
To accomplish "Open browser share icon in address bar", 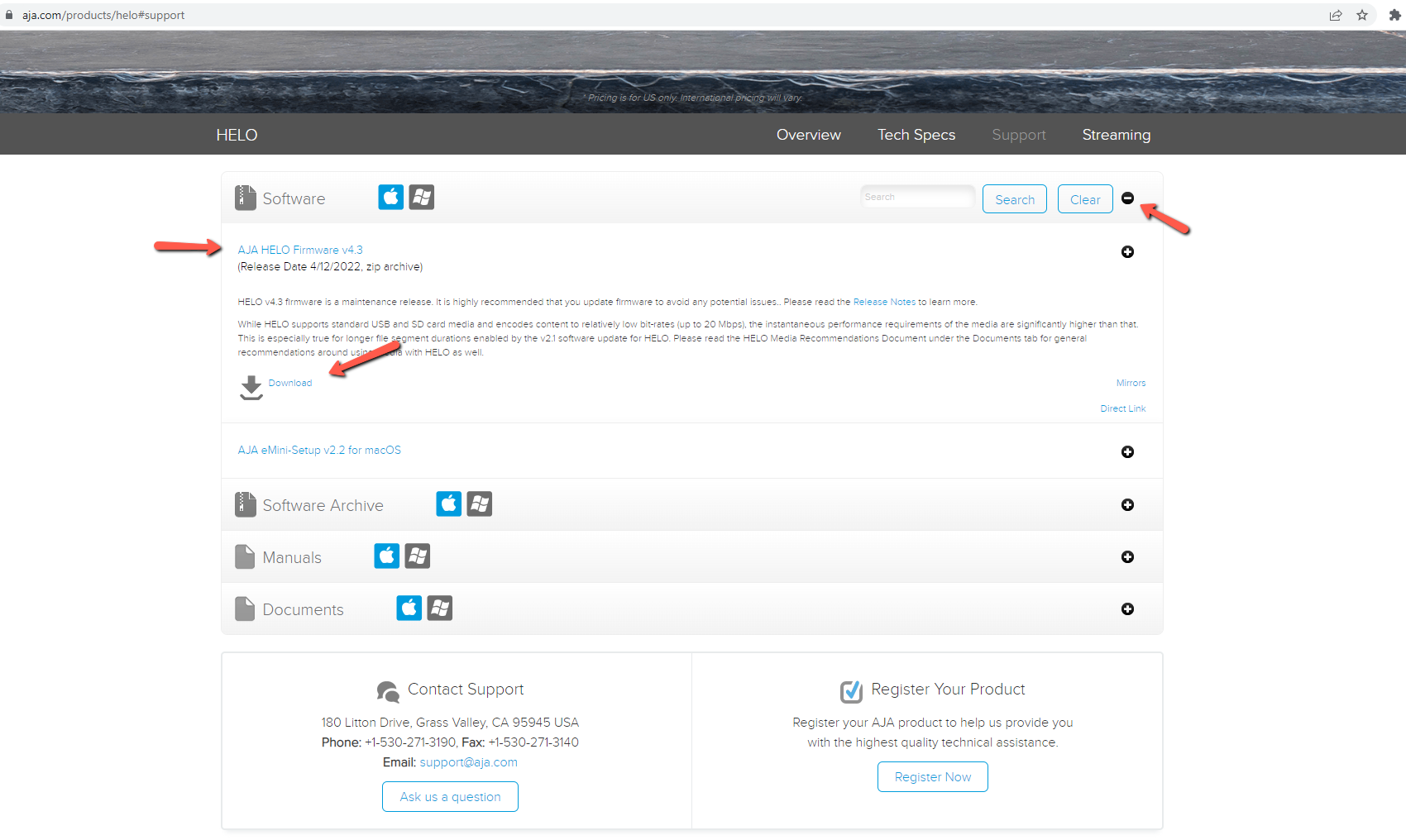I will [1336, 15].
